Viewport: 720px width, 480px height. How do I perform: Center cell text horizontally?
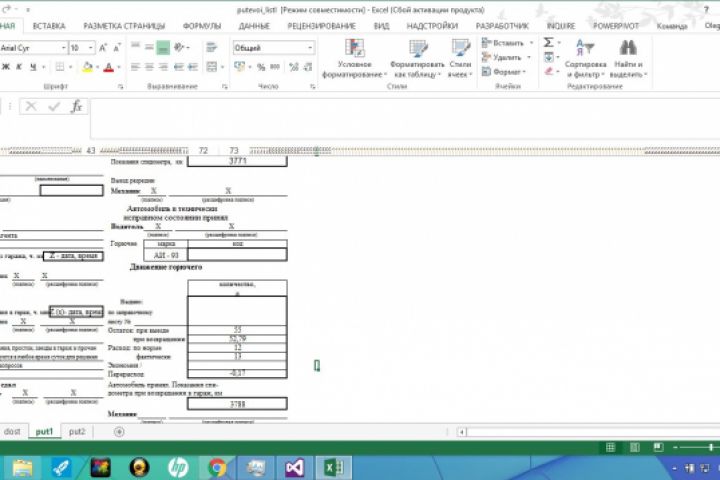149,67
